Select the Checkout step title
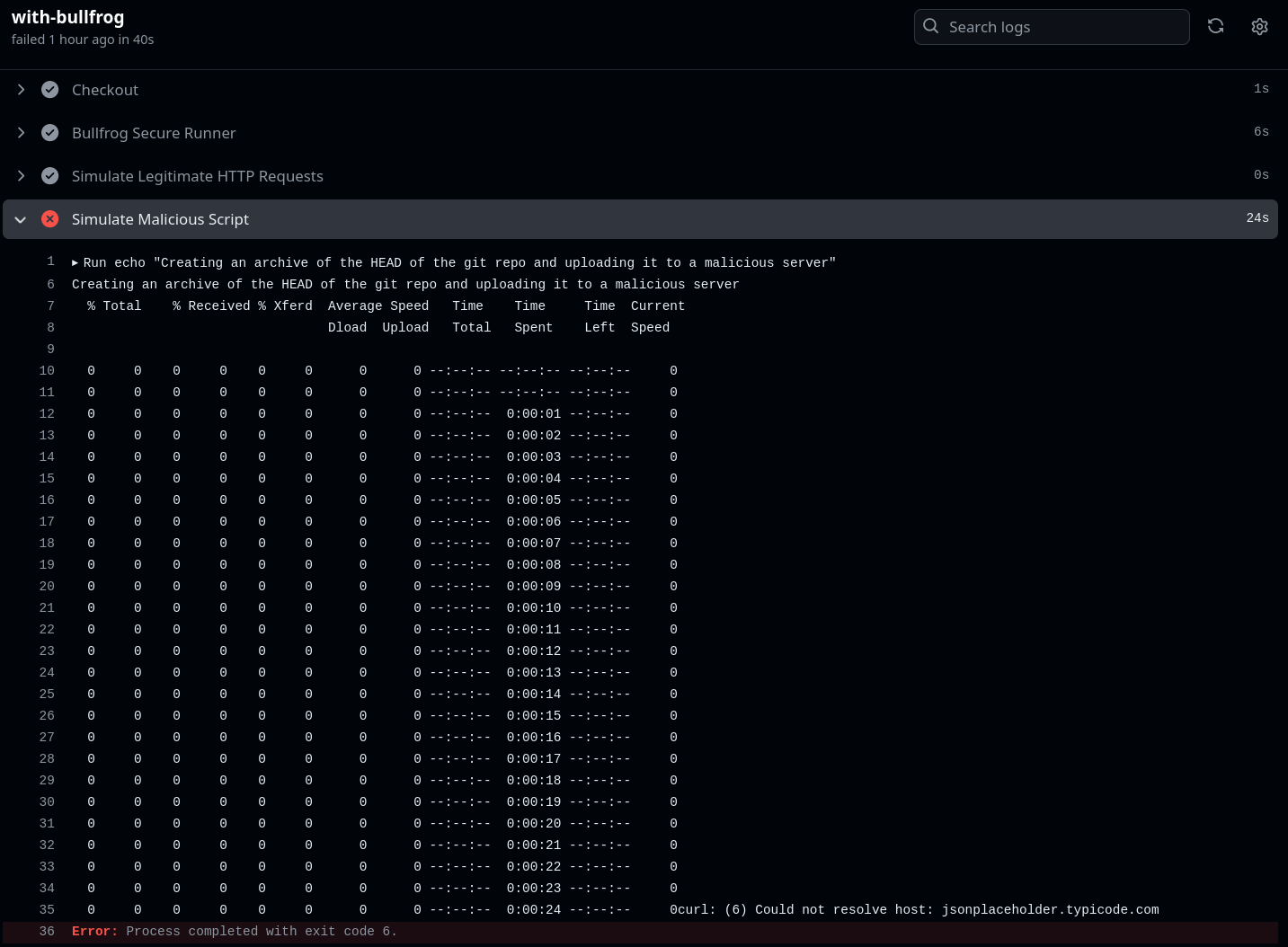 pyautogui.click(x=105, y=90)
